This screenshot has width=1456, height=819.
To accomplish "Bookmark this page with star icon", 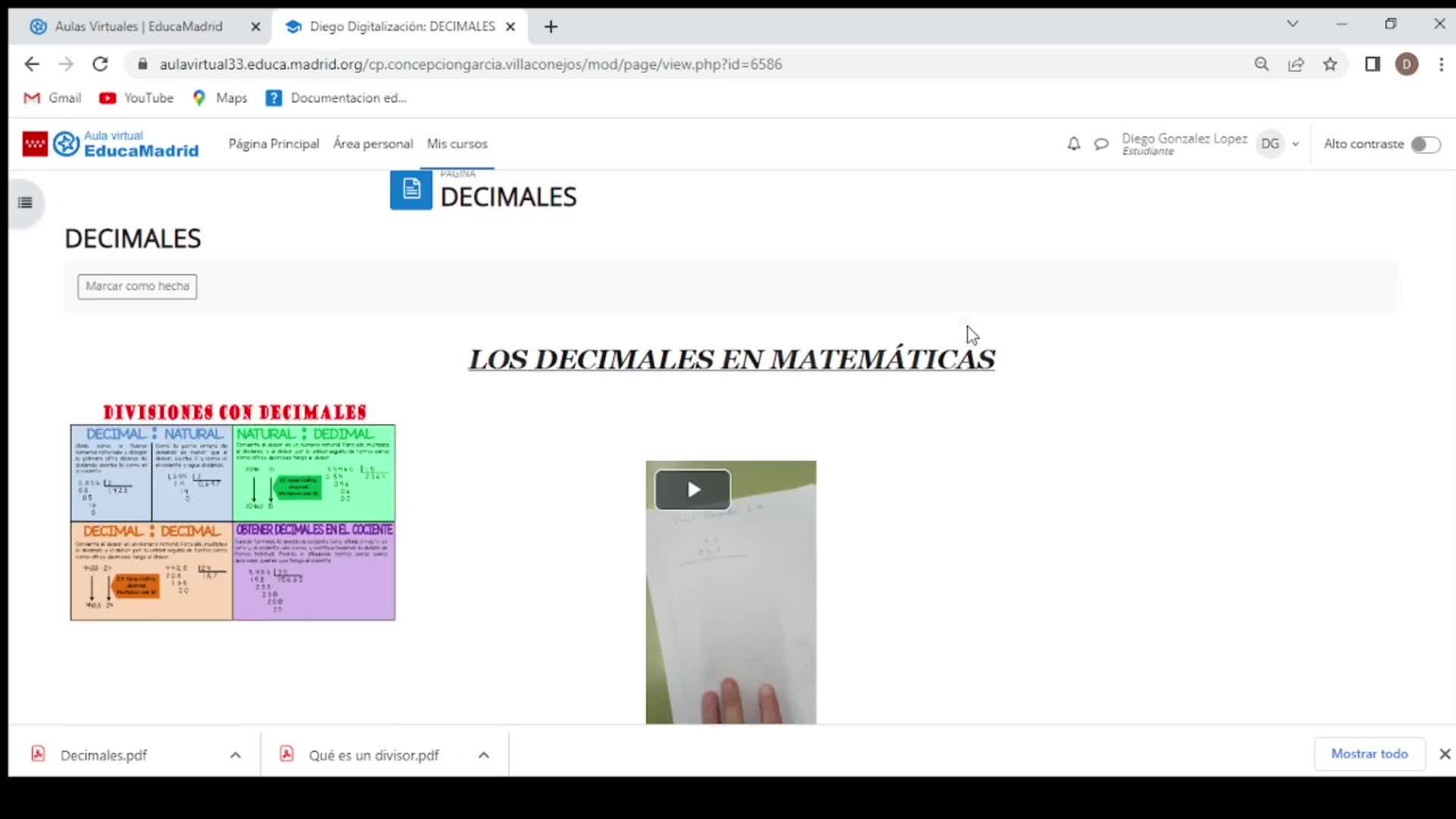I will pyautogui.click(x=1330, y=64).
